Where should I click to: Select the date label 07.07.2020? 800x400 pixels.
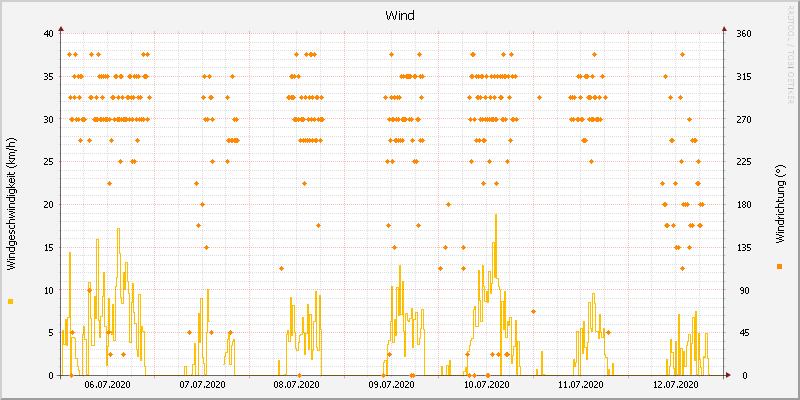pos(203,384)
